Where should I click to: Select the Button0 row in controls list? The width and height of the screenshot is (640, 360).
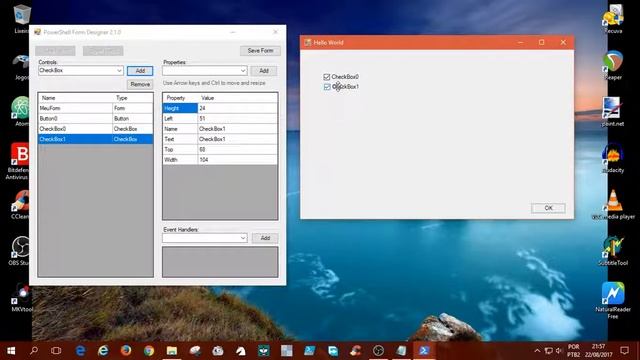pos(96,118)
